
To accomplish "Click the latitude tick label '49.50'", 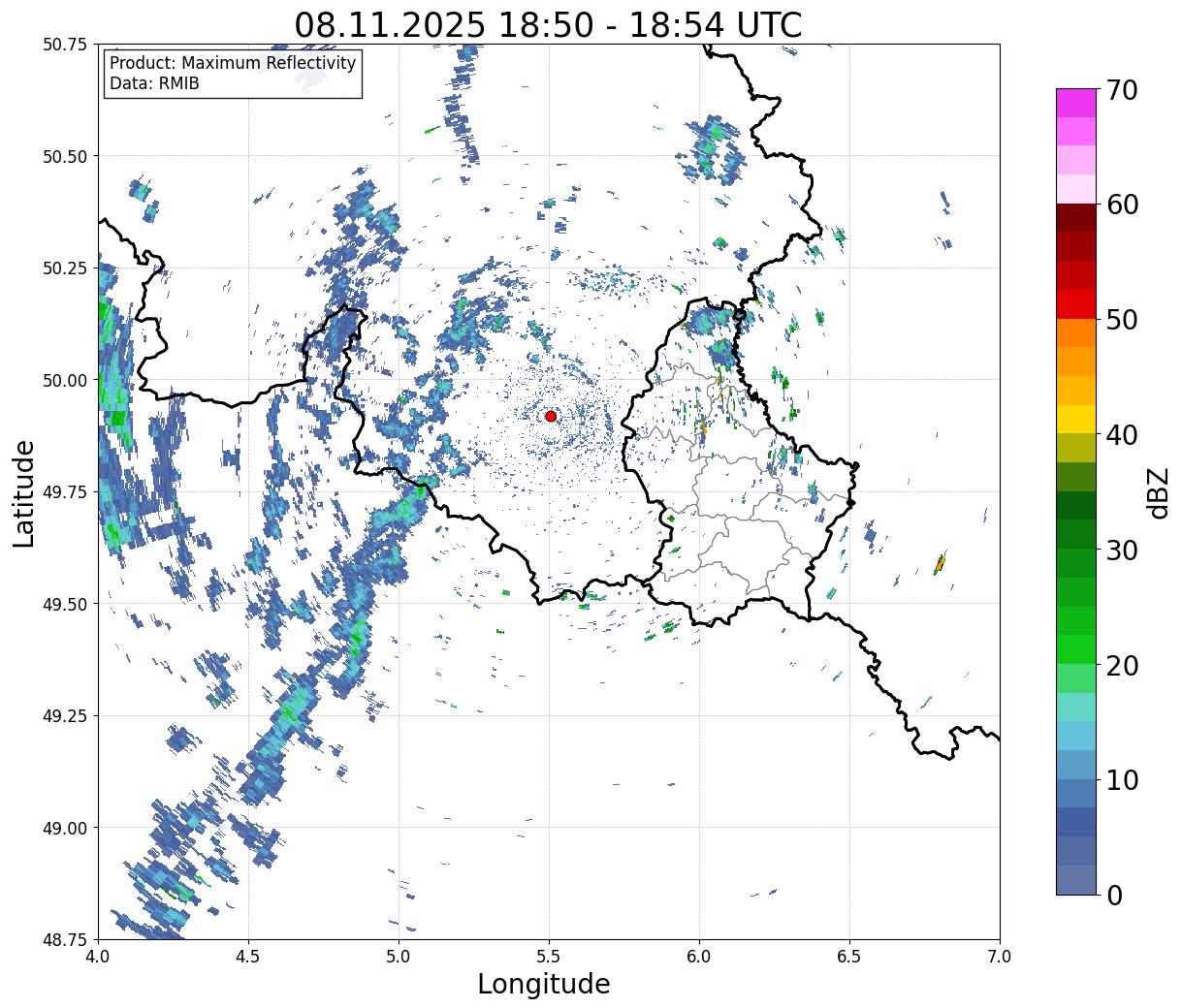I will coord(64,604).
